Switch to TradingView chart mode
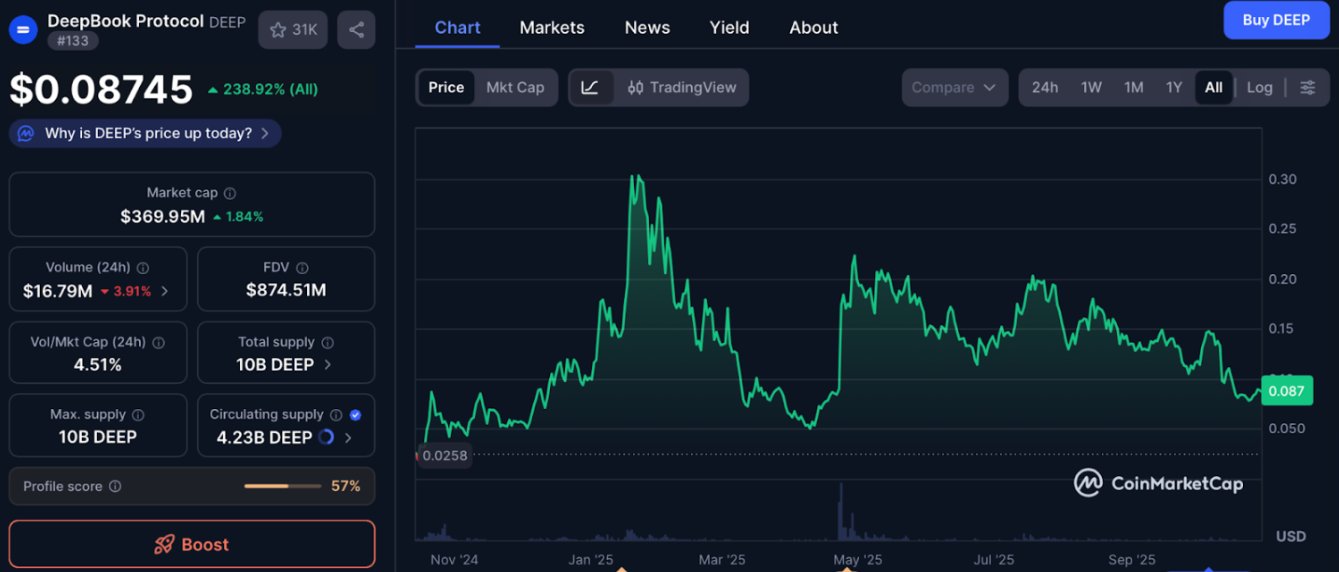This screenshot has width=1339, height=572. 680,88
